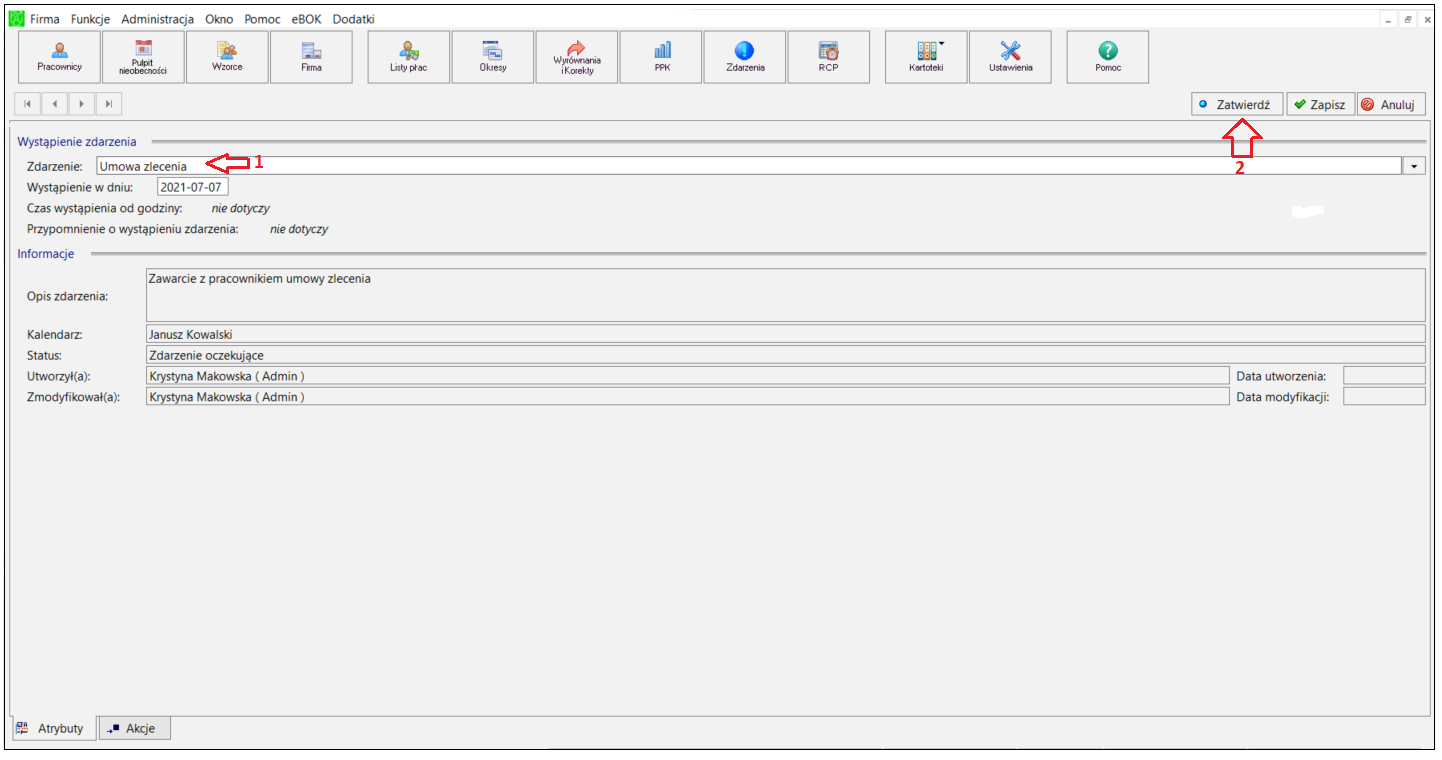Viewport: 1442px width, 760px height.
Task: Click 'nie dotyczy' next to Przypomnienie
Action: [299, 229]
